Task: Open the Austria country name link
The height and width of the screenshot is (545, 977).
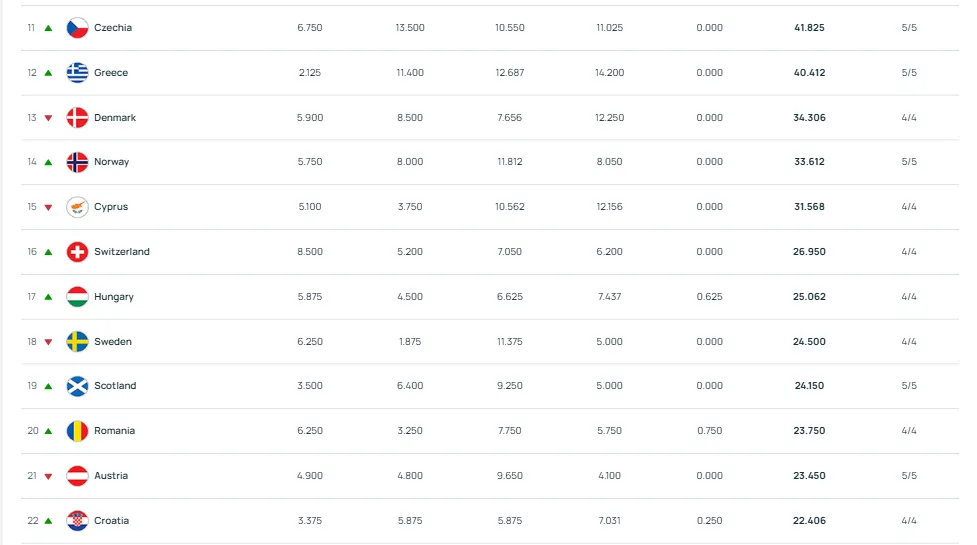Action: coord(111,476)
